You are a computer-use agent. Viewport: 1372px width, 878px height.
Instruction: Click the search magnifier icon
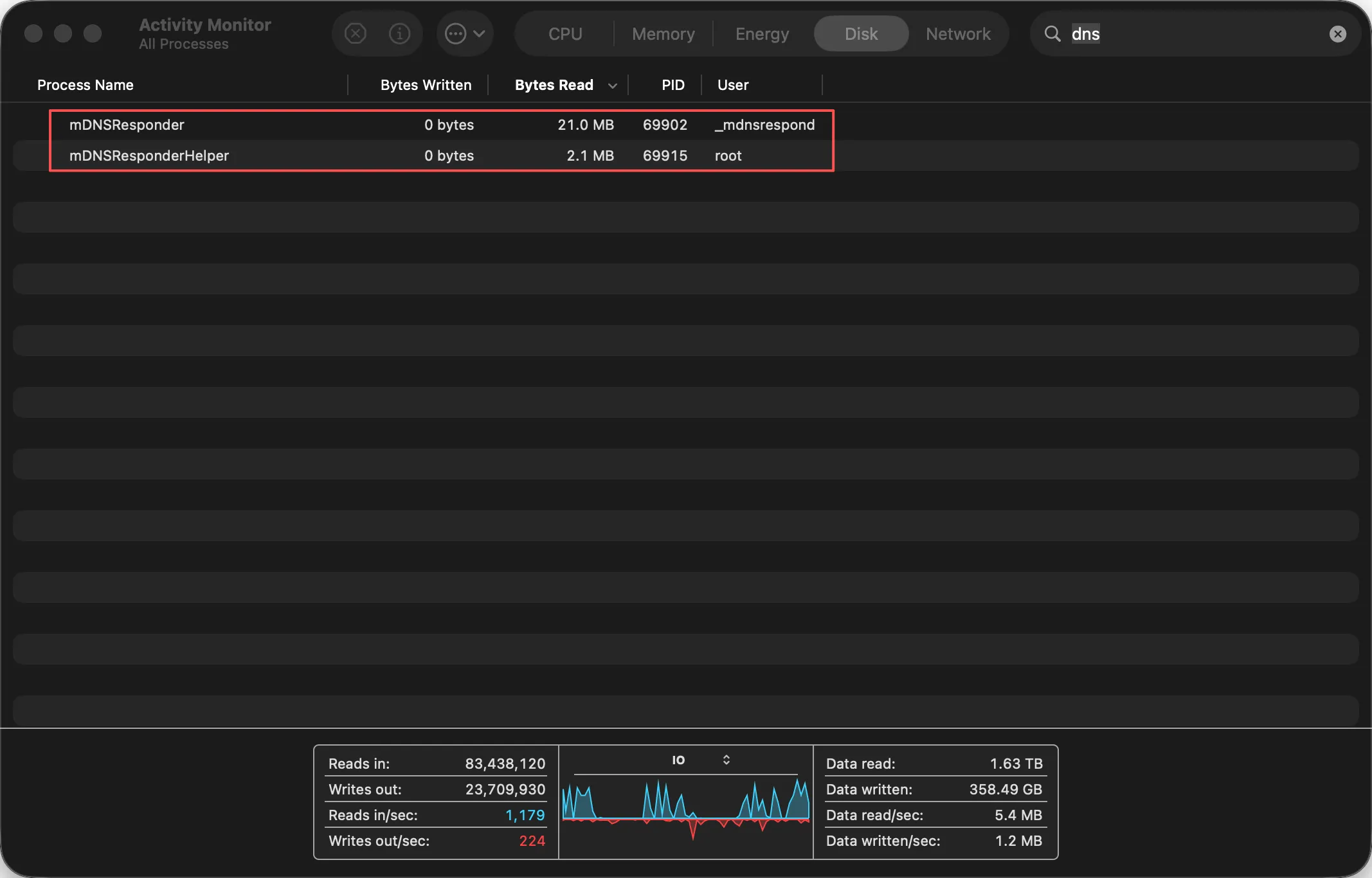(1052, 33)
